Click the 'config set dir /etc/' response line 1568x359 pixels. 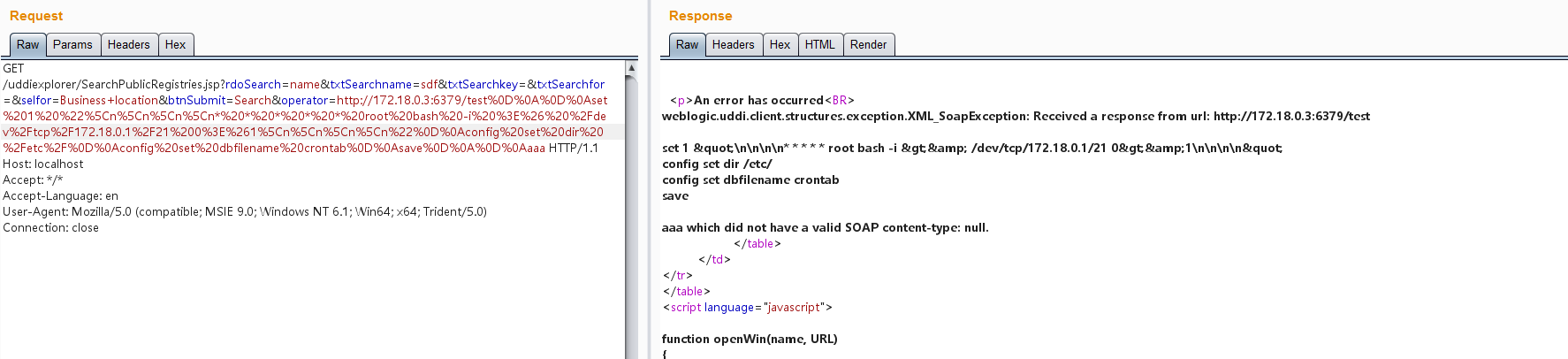coord(717,164)
